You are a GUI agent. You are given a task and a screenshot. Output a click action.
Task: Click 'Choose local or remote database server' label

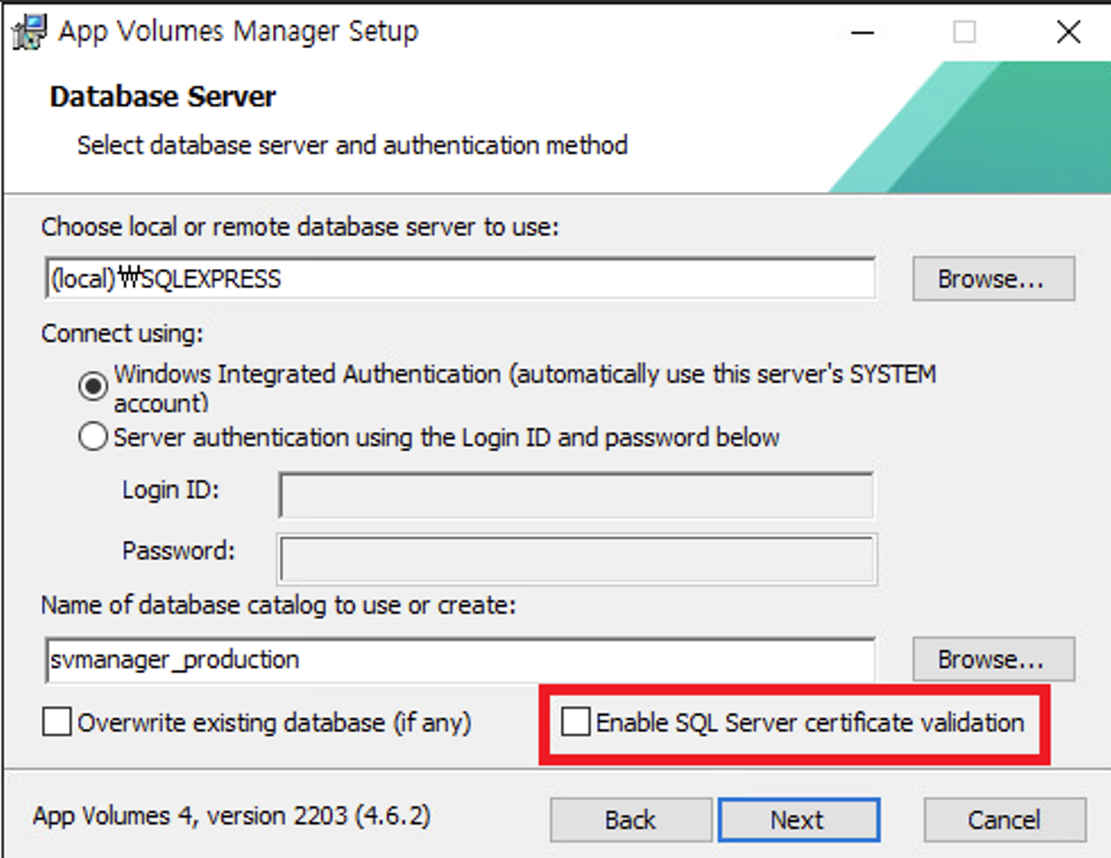pos(300,227)
